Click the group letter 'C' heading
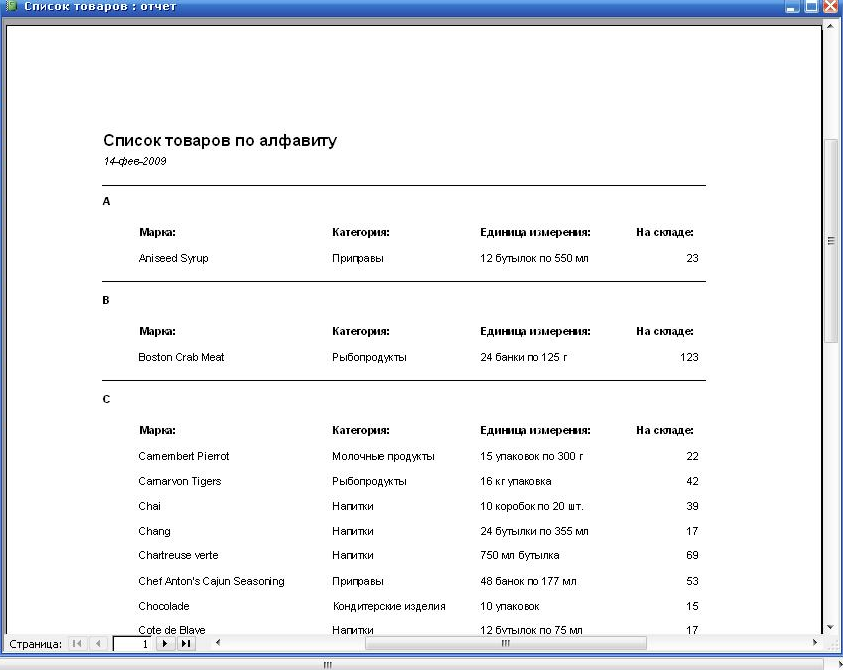This screenshot has width=843, height=670. coord(106,399)
